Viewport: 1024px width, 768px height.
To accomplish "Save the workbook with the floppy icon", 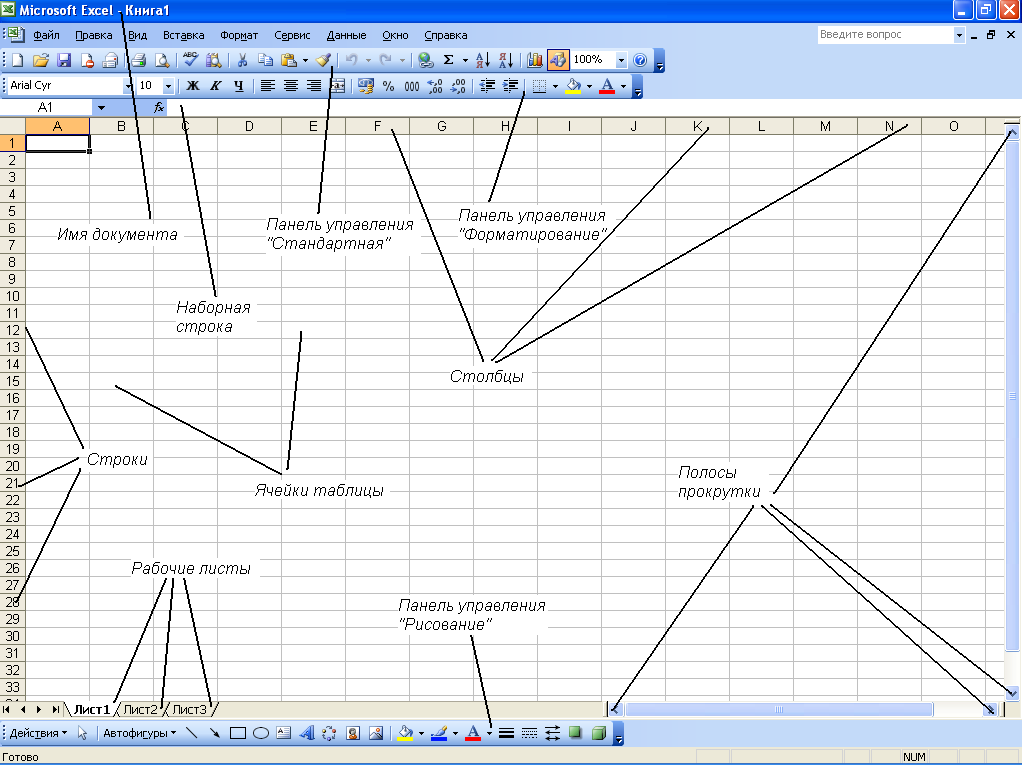I will 63,60.
